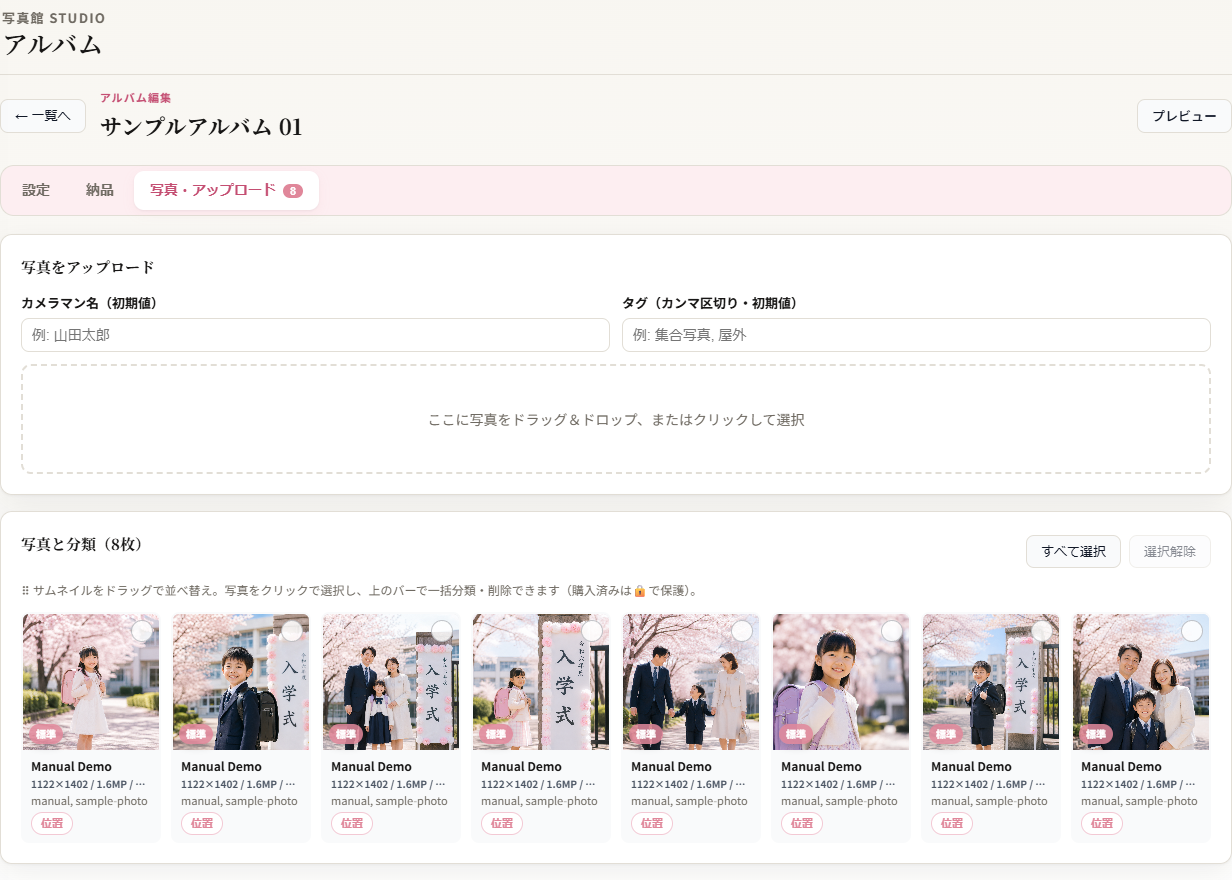Click 位置 under the girl-in-white-dress path photo
The image size is (1232, 880).
pyautogui.click(x=52, y=823)
